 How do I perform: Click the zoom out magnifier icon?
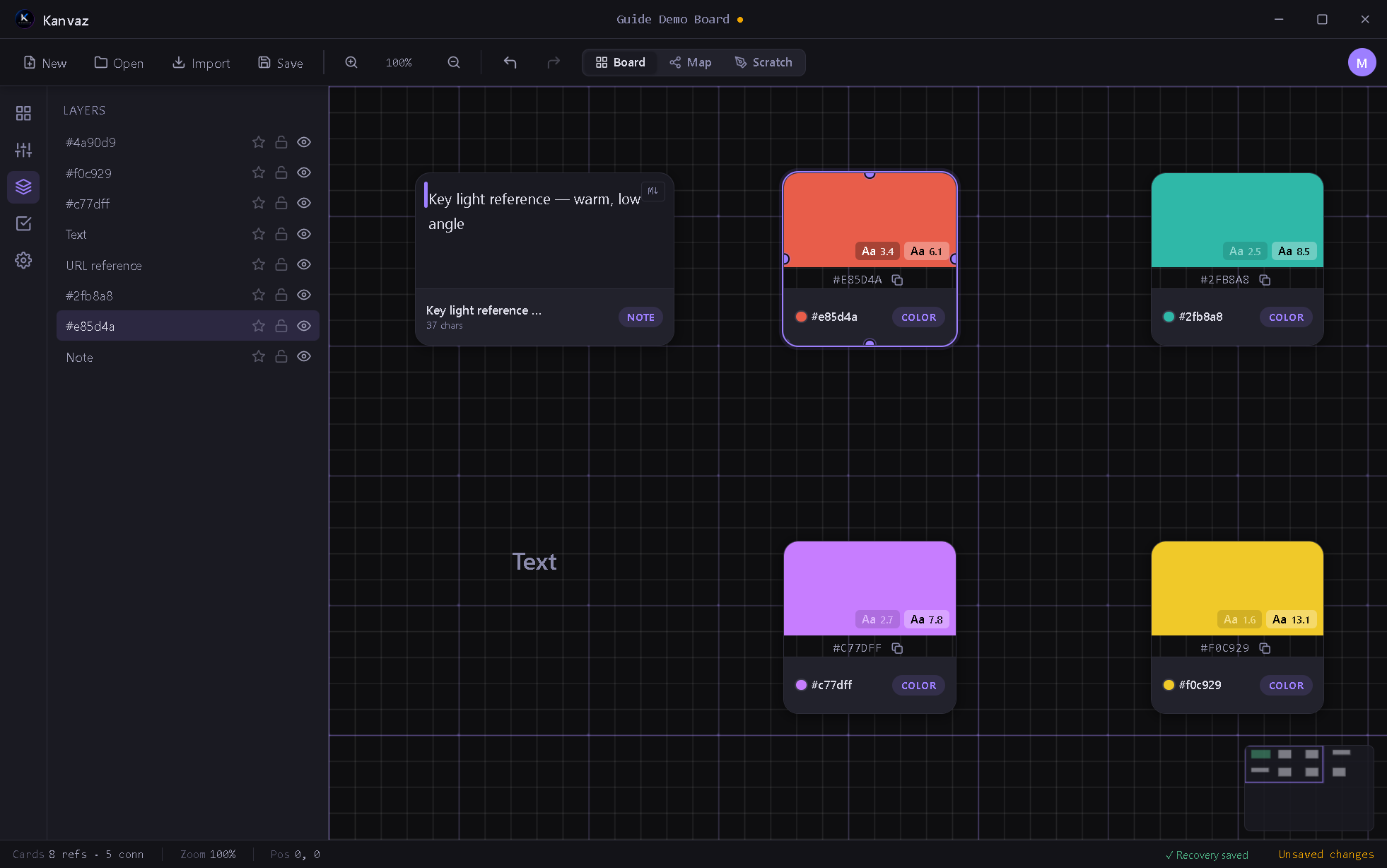pos(454,62)
